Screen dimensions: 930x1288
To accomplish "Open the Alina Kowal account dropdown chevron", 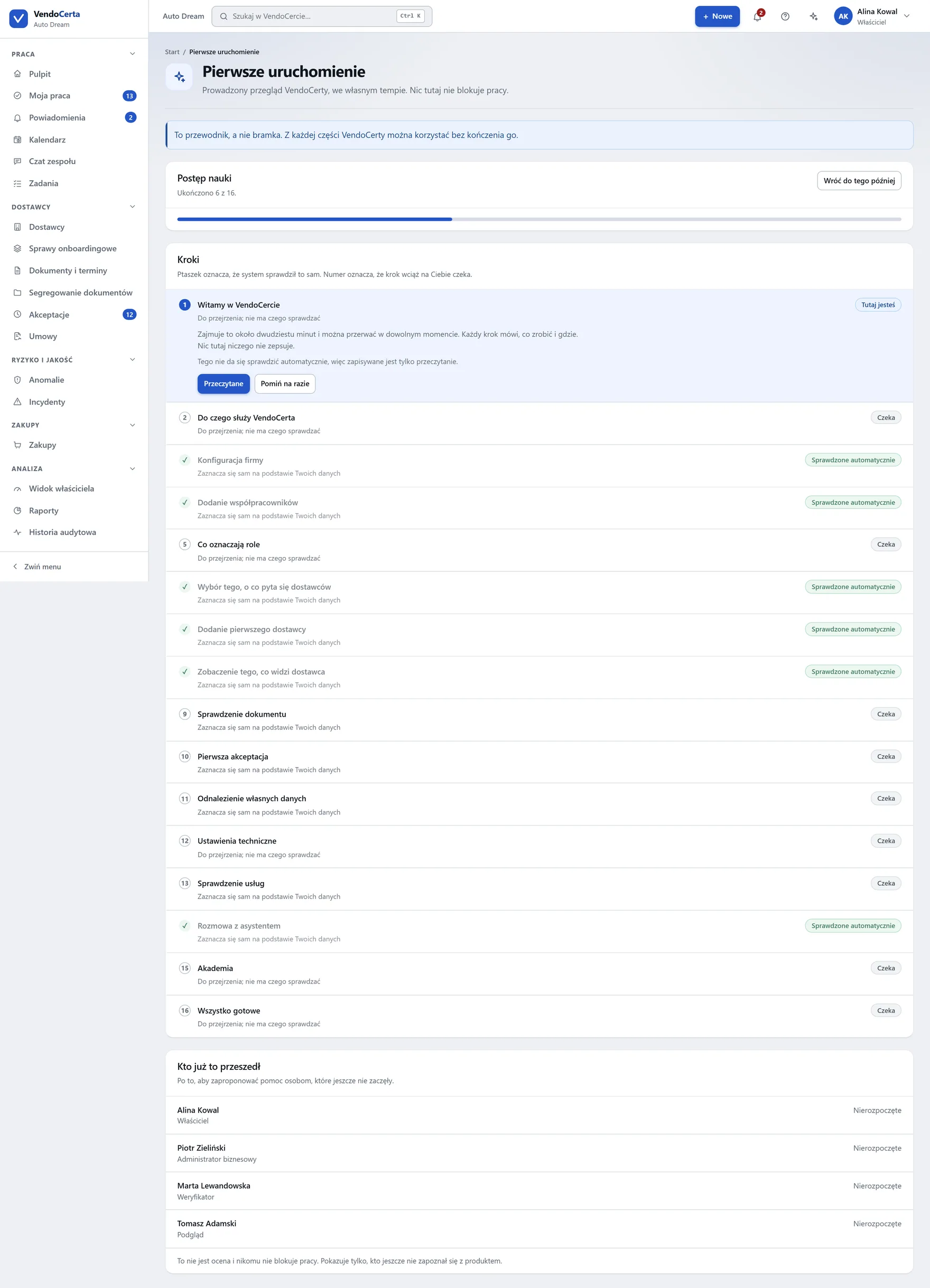I will click(907, 16).
